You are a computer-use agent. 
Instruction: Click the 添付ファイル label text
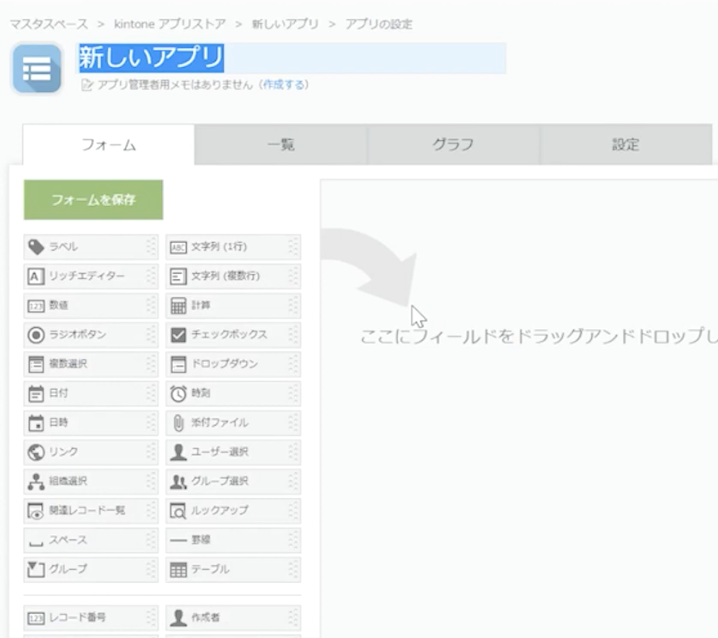[220, 423]
